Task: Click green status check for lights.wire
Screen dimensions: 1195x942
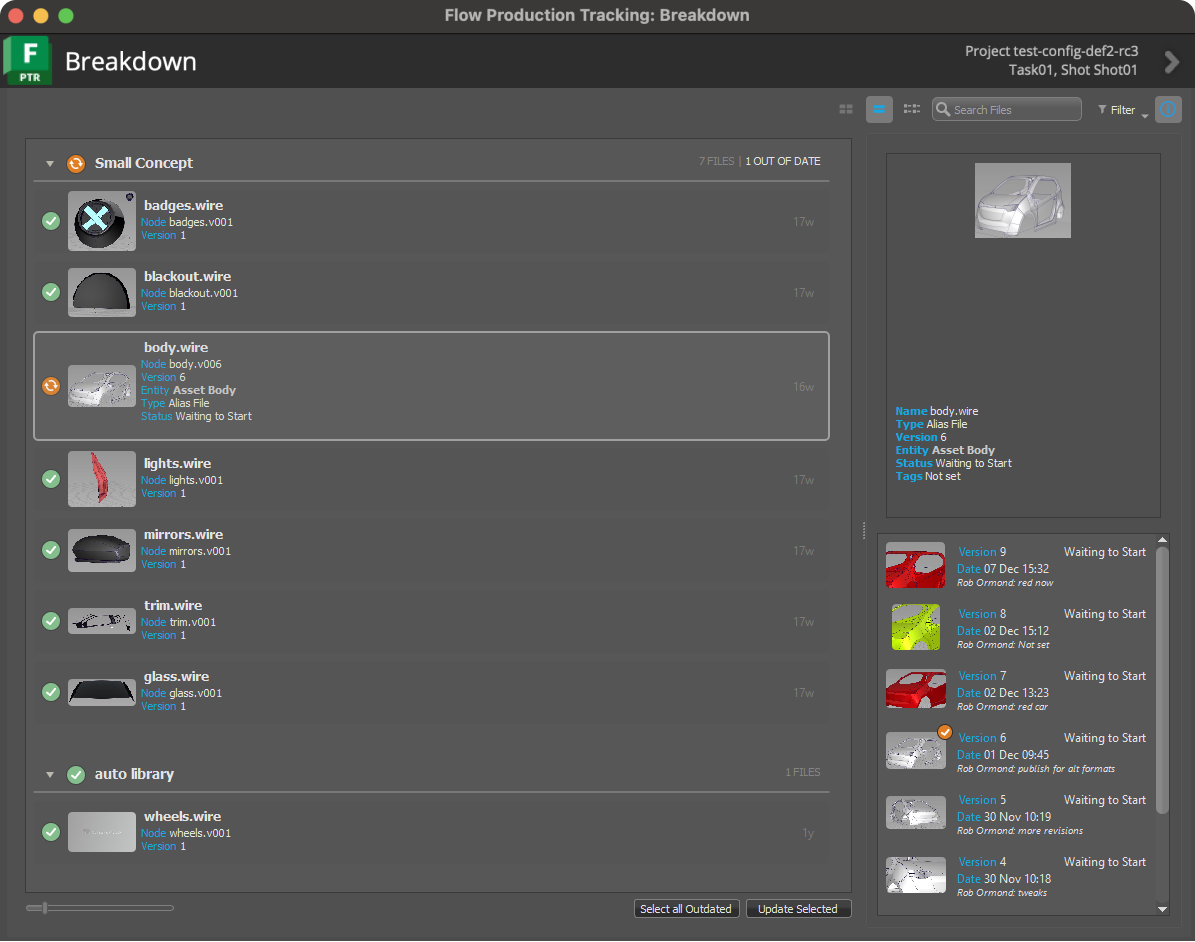Action: pyautogui.click(x=51, y=479)
